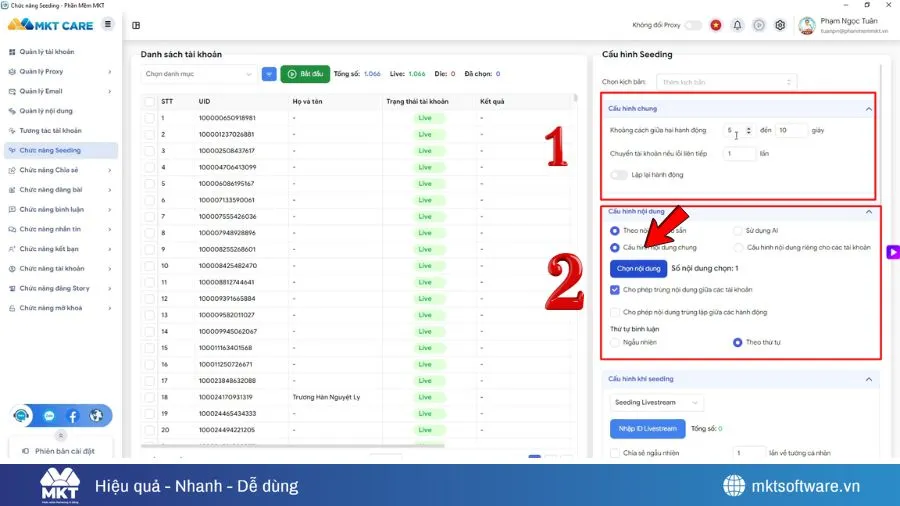The width and height of the screenshot is (900, 506).
Task: Click the purple play tab on right edge
Action: [893, 252]
